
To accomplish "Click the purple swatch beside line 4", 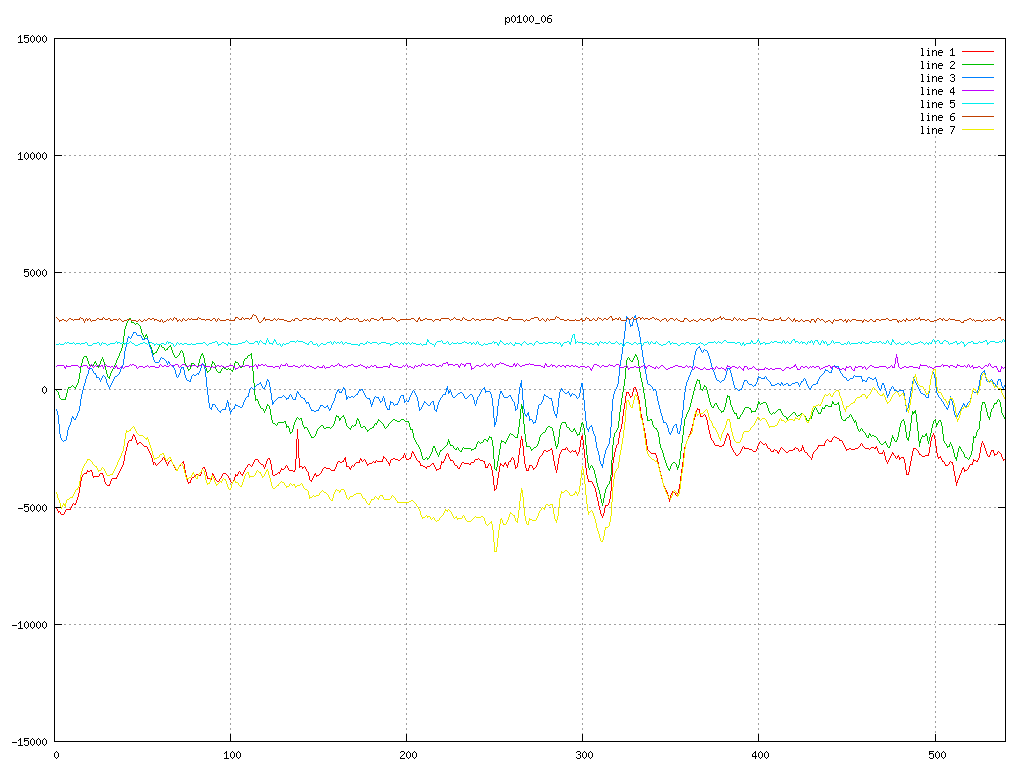I will tap(978, 90).
